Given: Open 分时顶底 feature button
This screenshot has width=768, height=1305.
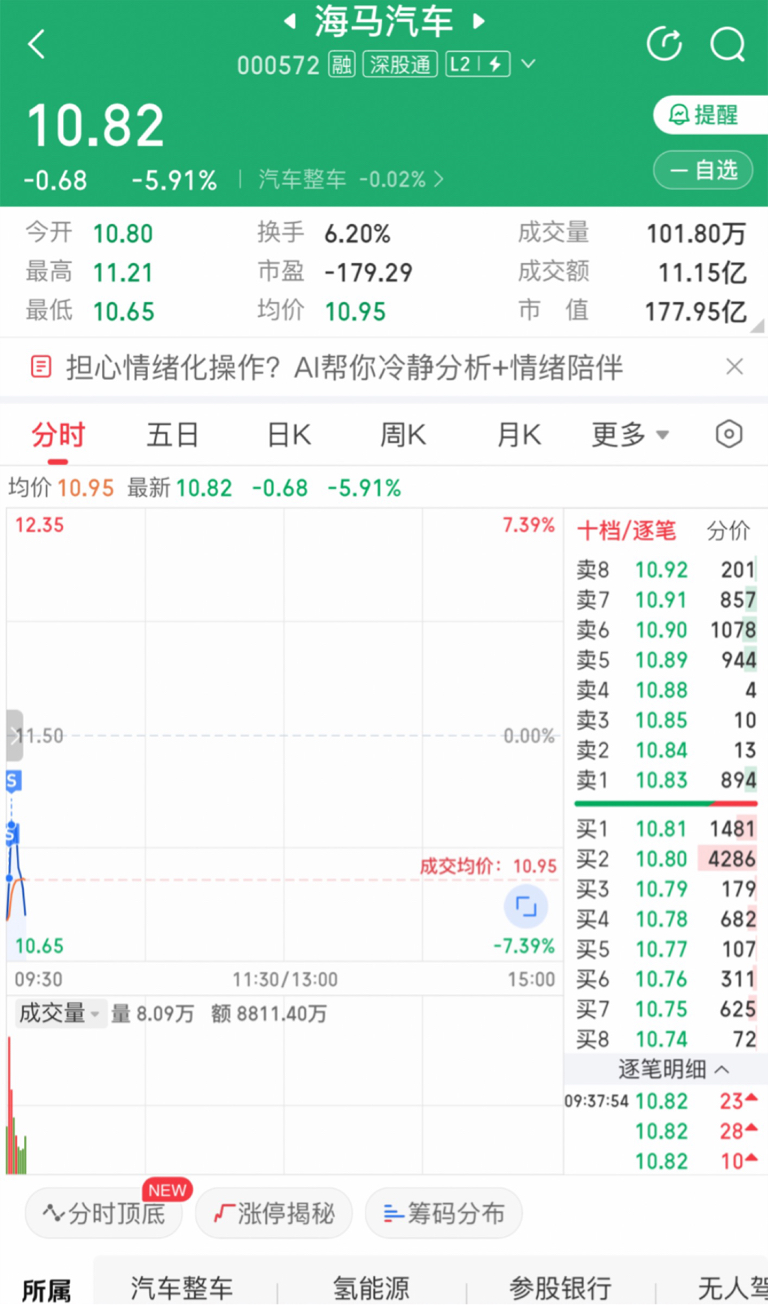Looking at the screenshot, I should tap(105, 1214).
